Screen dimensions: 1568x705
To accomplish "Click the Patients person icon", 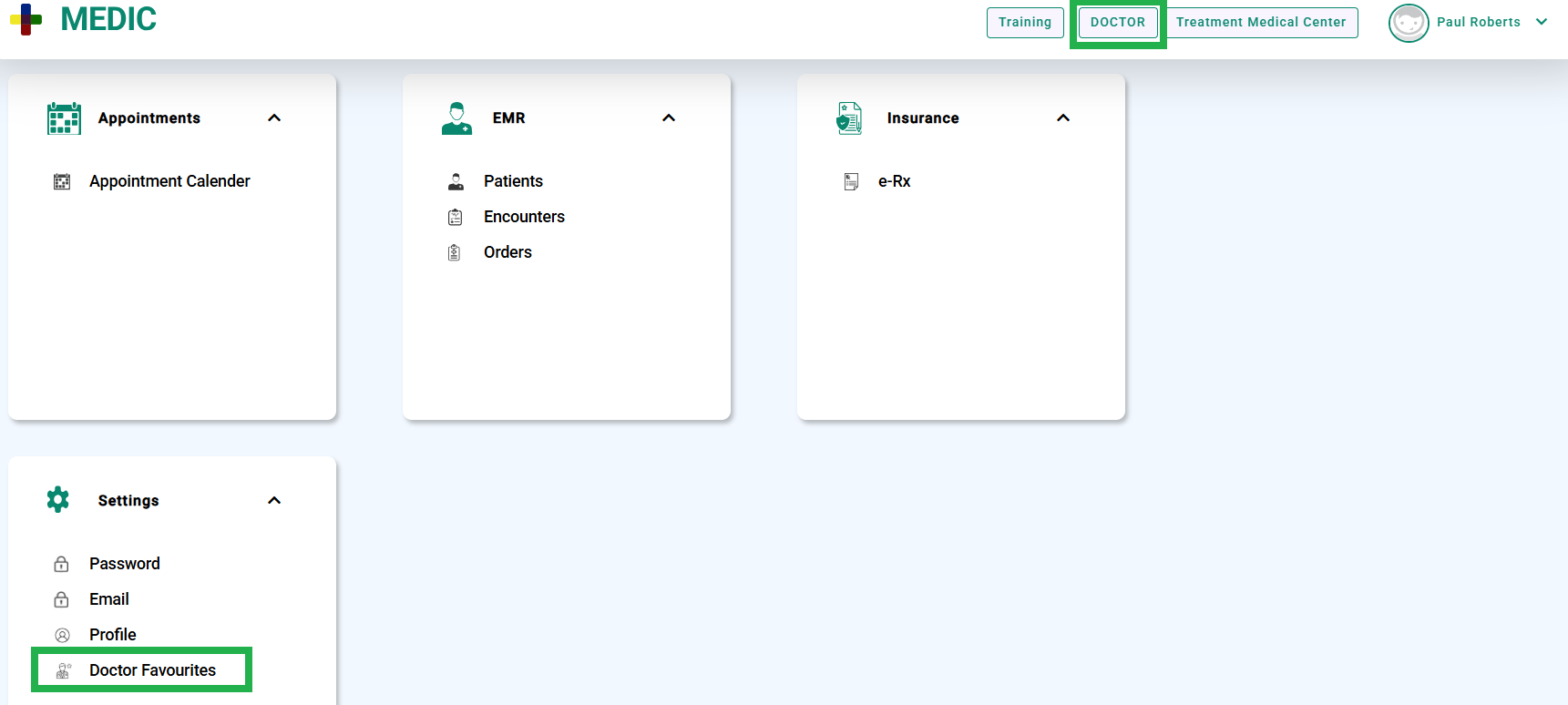I will click(x=456, y=181).
